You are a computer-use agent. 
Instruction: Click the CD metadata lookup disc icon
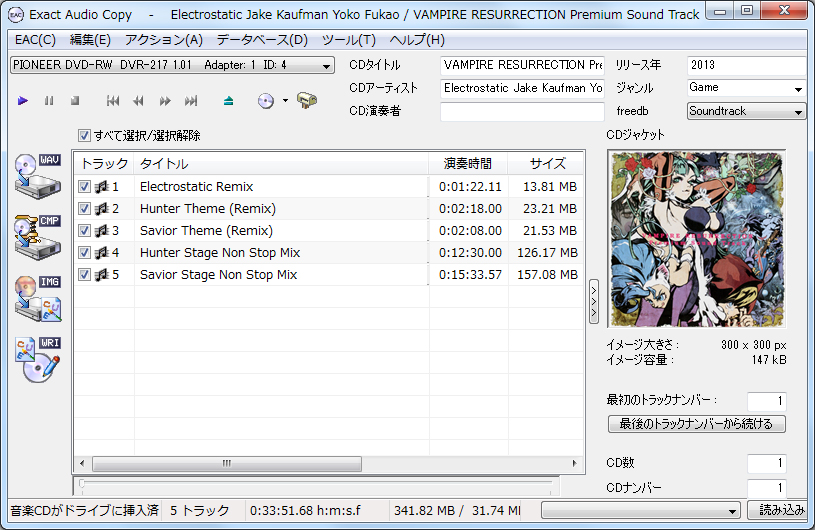pyautogui.click(x=266, y=101)
